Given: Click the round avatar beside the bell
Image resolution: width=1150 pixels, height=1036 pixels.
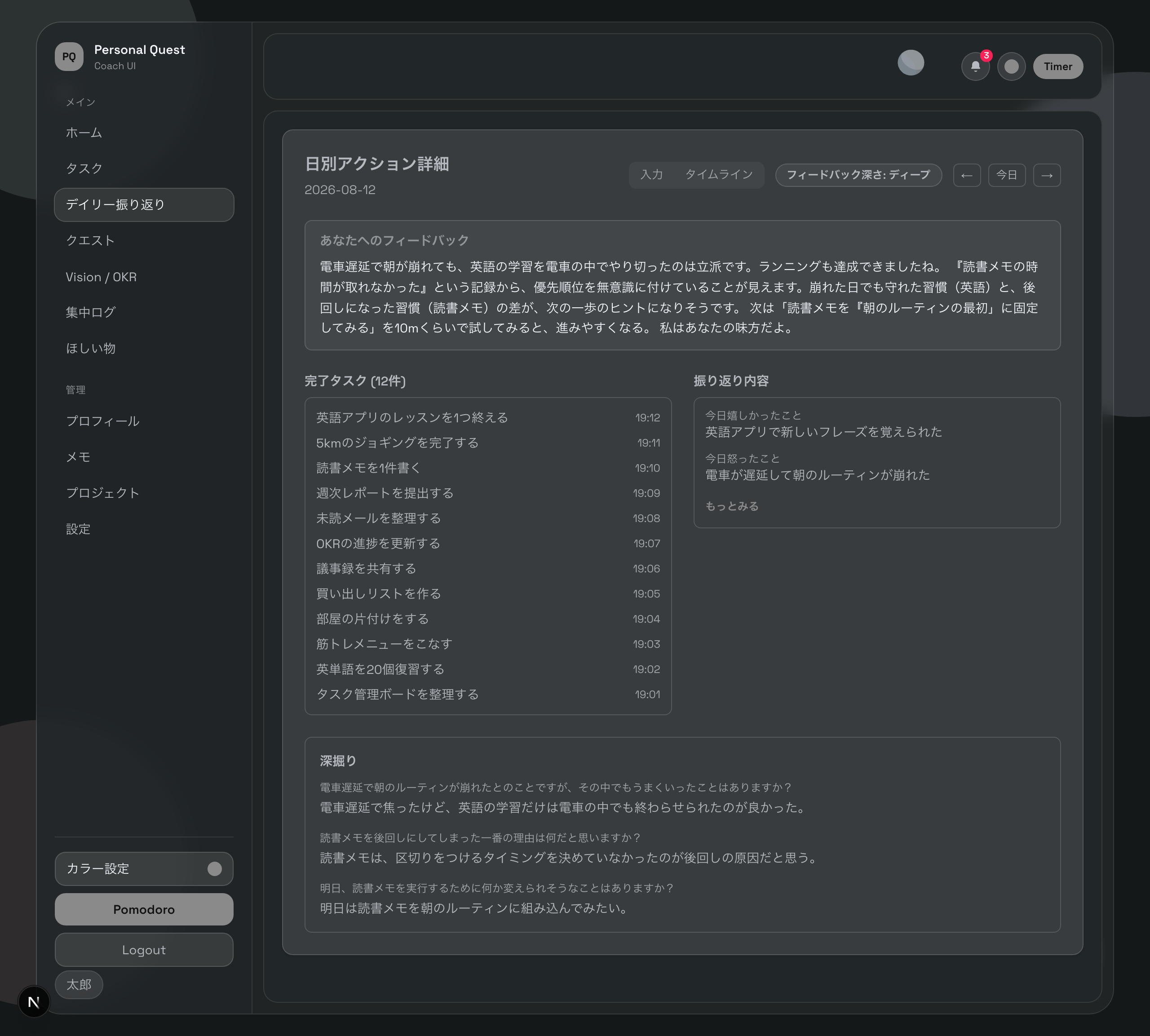Looking at the screenshot, I should pyautogui.click(x=1011, y=66).
